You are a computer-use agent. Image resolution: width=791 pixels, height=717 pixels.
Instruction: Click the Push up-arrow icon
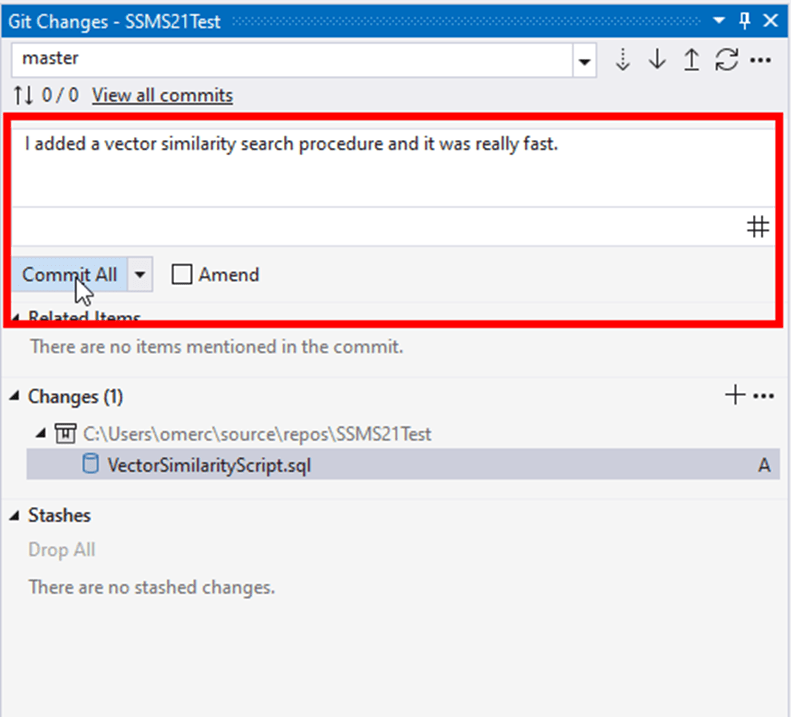[x=691, y=60]
